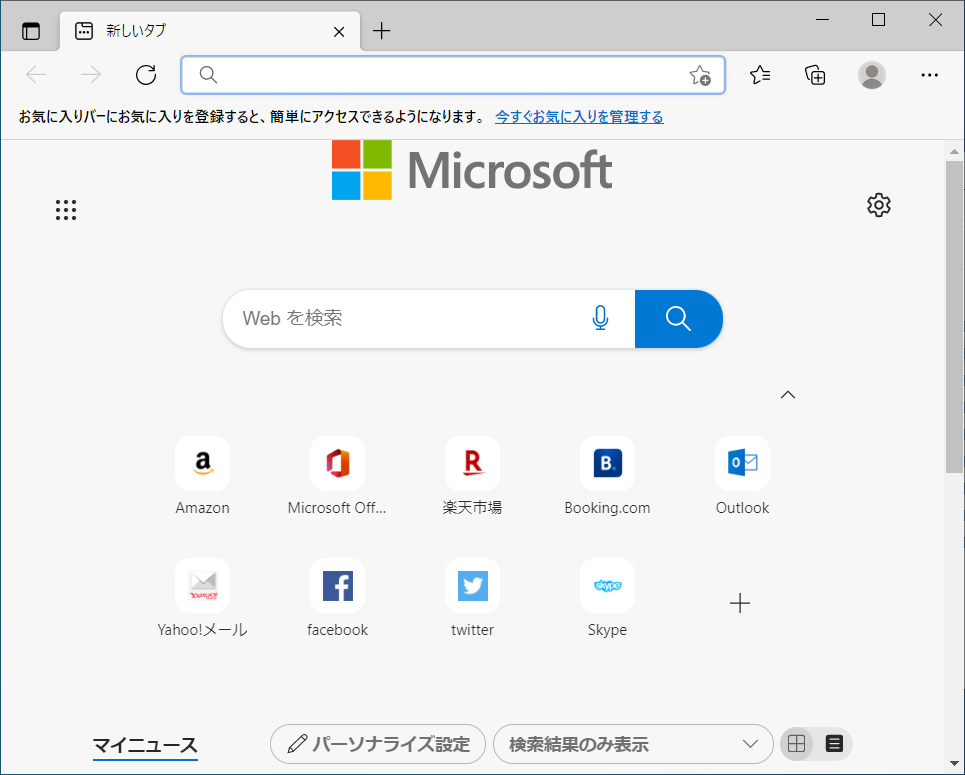Minimize the Edge browser window

pyautogui.click(x=822, y=20)
